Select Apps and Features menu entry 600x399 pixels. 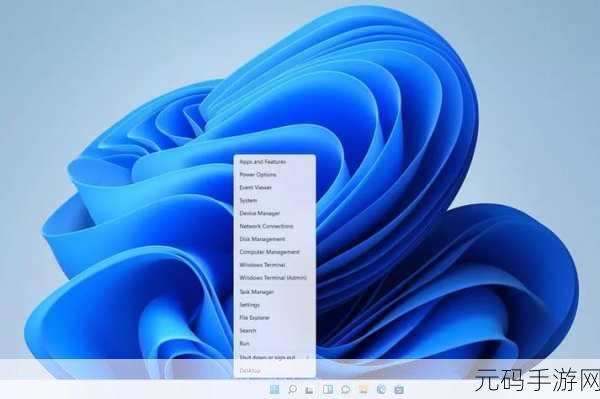pos(275,162)
